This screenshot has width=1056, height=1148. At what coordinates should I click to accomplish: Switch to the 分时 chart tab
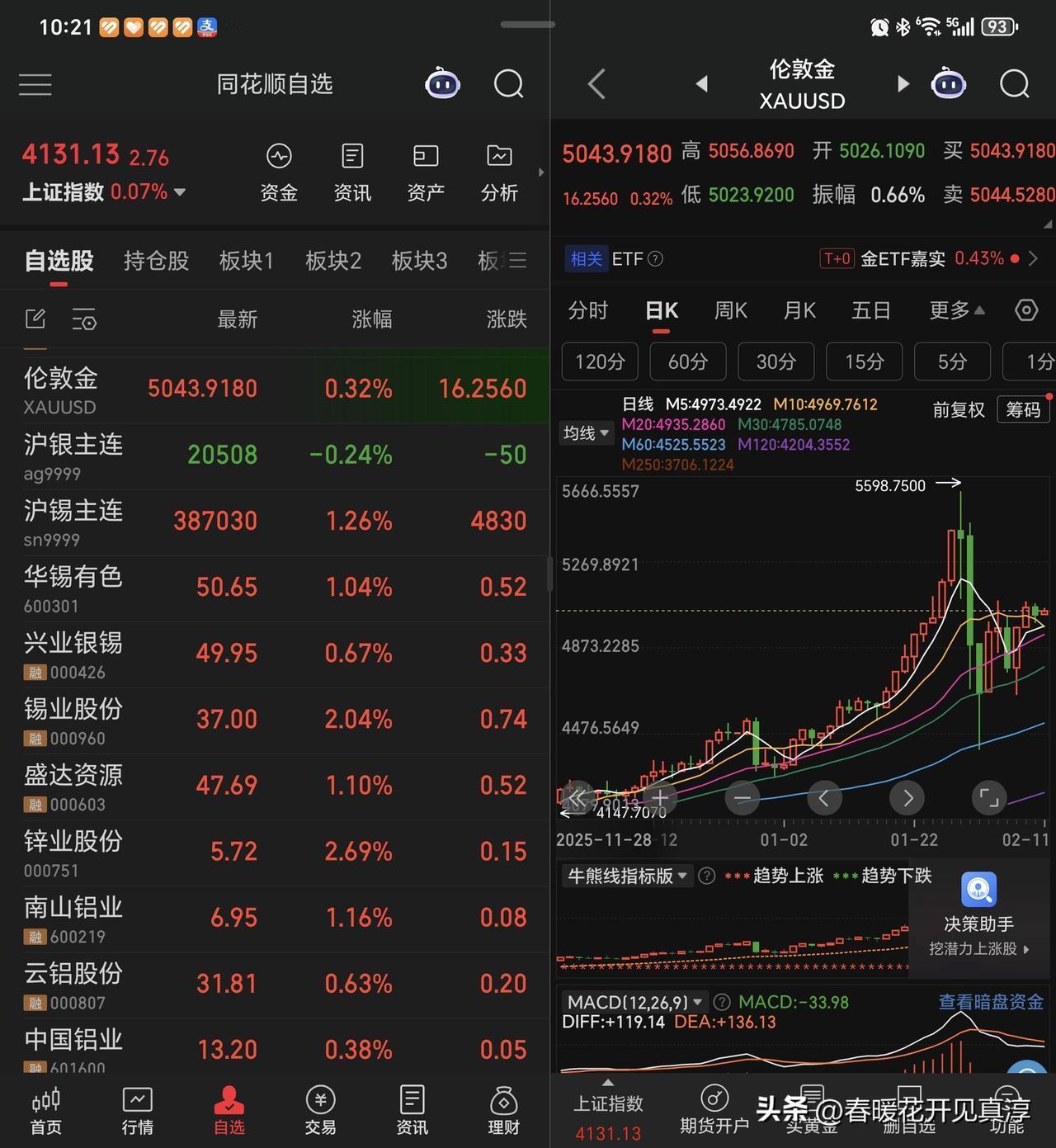coord(588,310)
